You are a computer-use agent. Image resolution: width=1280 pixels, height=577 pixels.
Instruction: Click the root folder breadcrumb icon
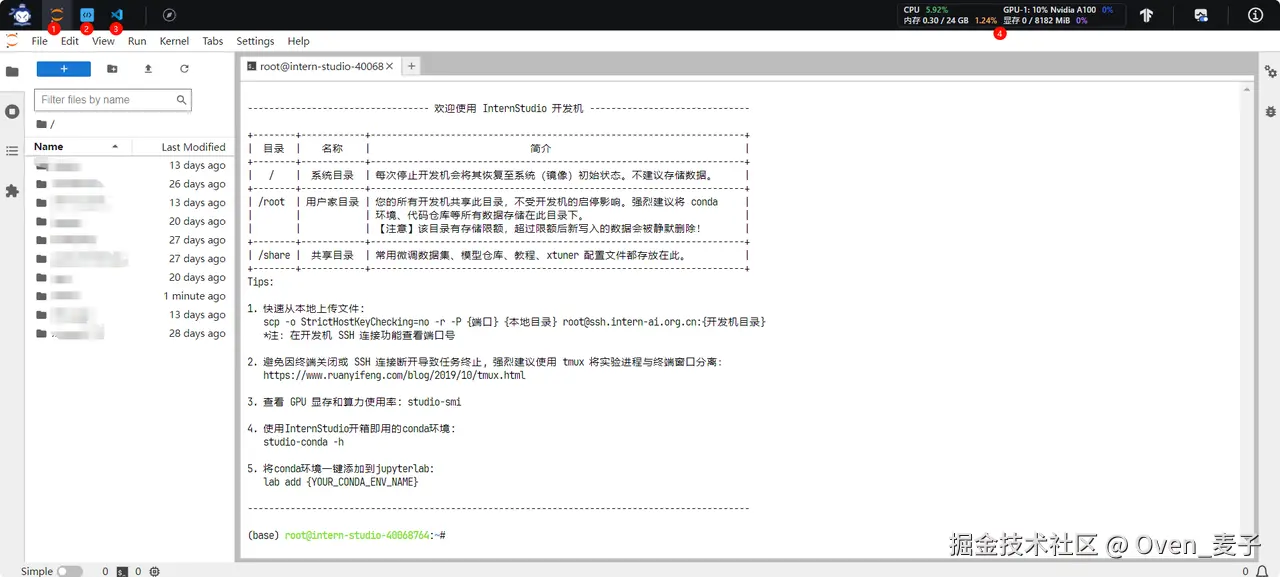point(41,124)
